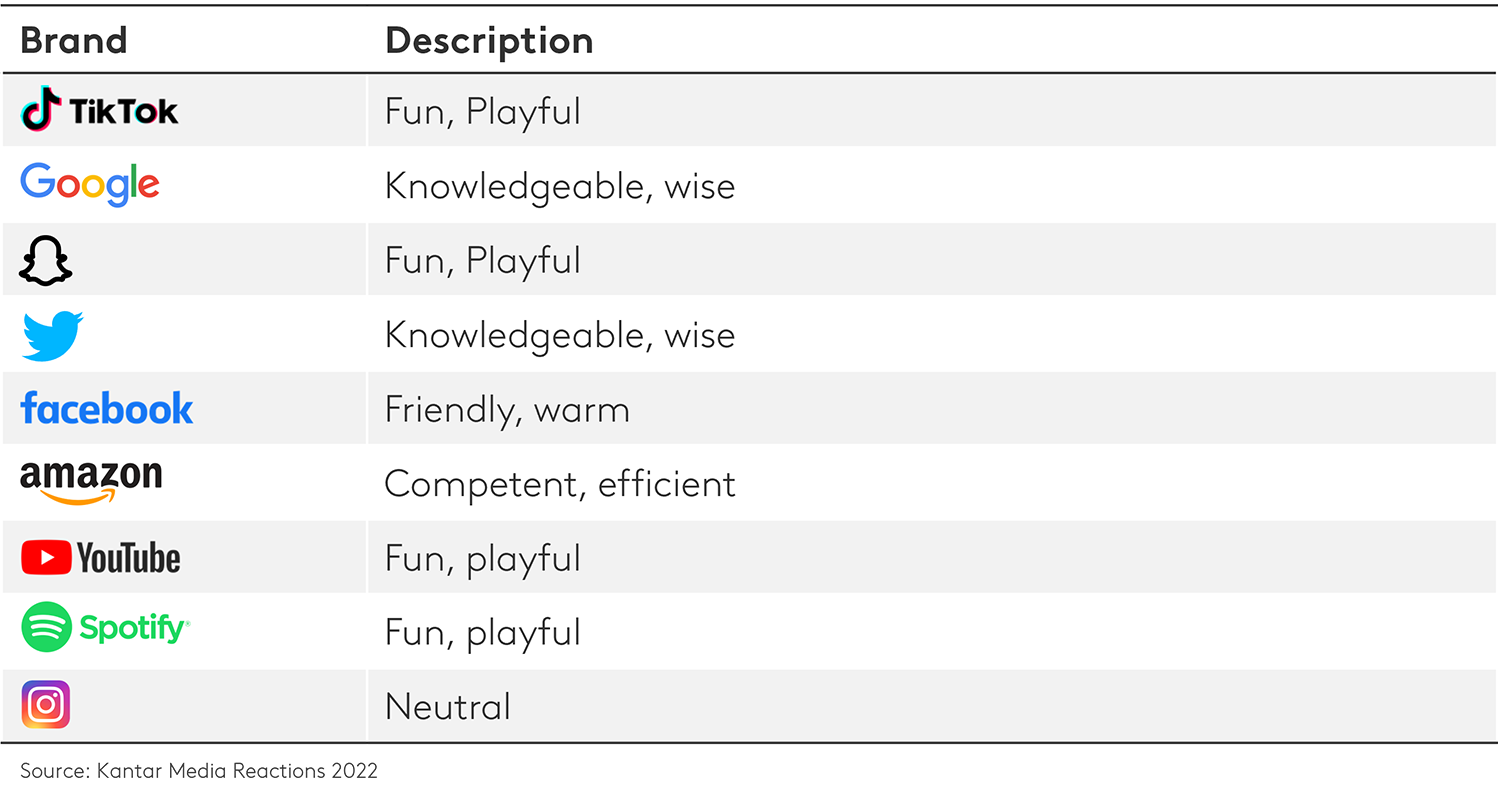
Task: Click the Kantar Media Reactions source text
Action: pyautogui.click(x=199, y=771)
